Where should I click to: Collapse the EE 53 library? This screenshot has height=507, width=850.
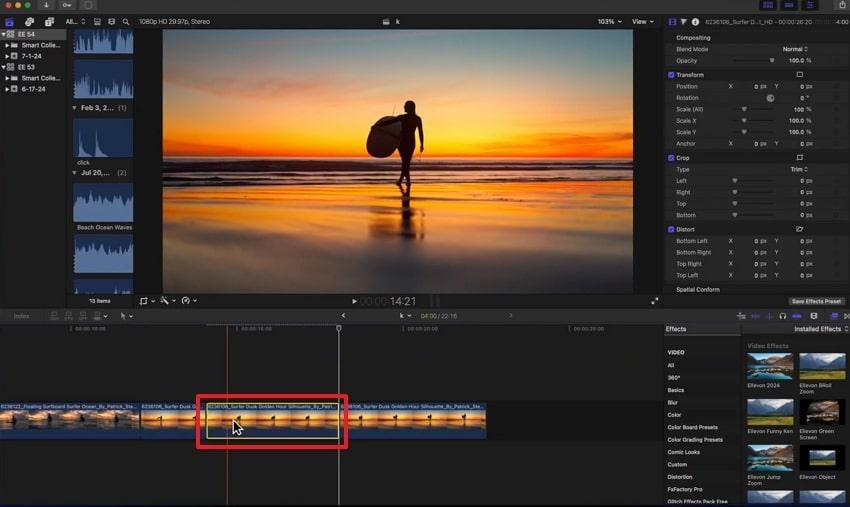click(x=3, y=67)
